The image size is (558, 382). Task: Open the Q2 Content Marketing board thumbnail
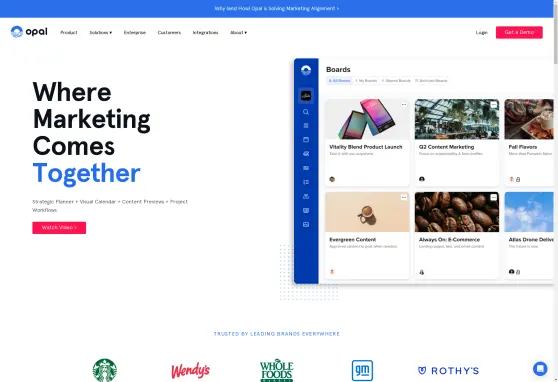pyautogui.click(x=457, y=119)
